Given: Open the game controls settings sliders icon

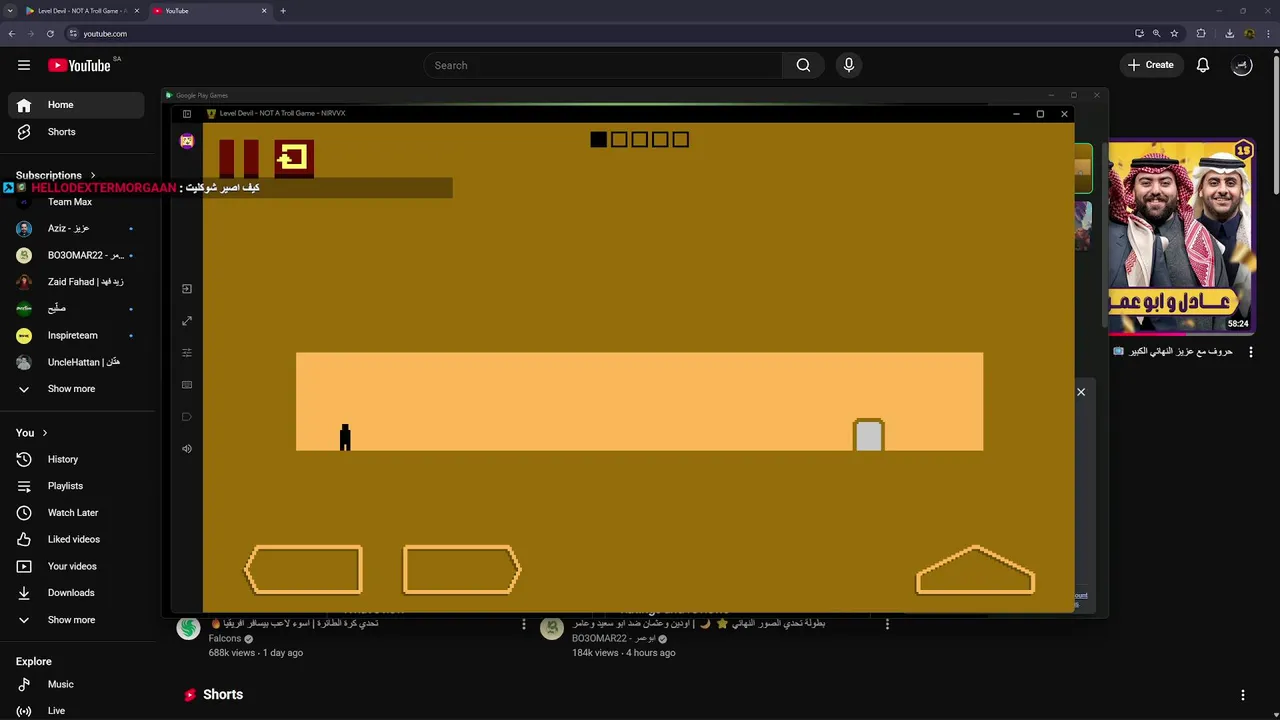Looking at the screenshot, I should pos(187,353).
